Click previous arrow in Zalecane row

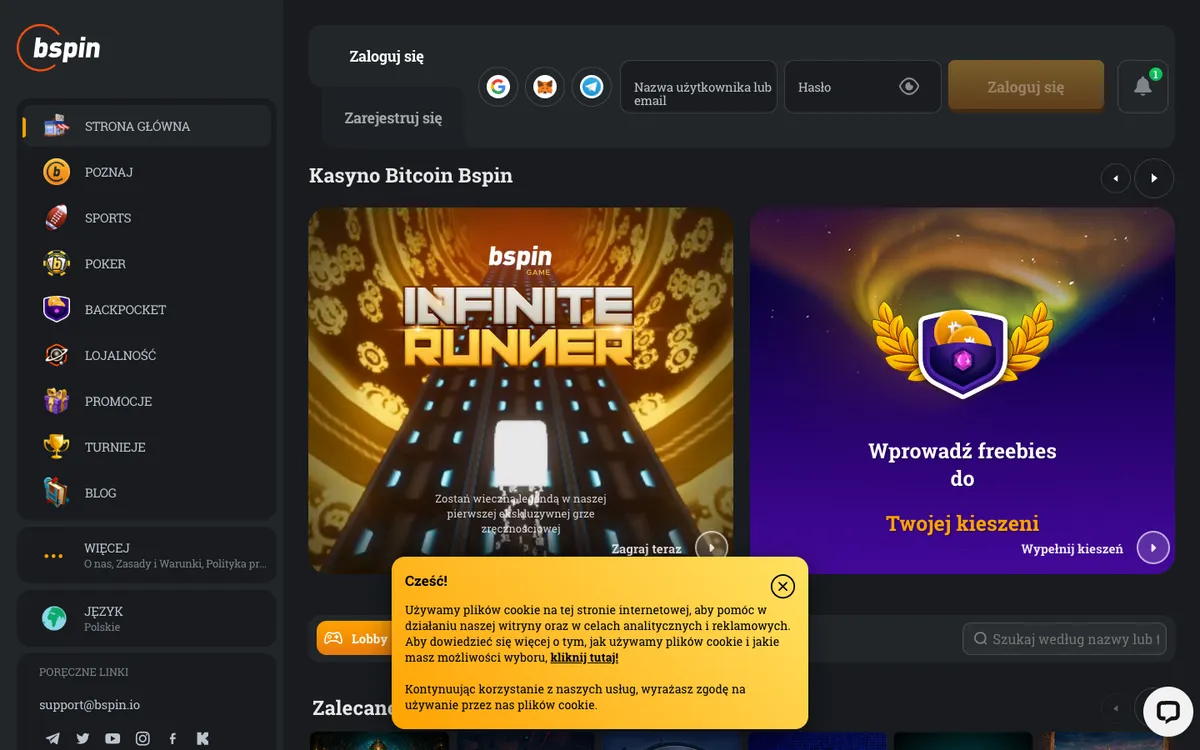1115,708
